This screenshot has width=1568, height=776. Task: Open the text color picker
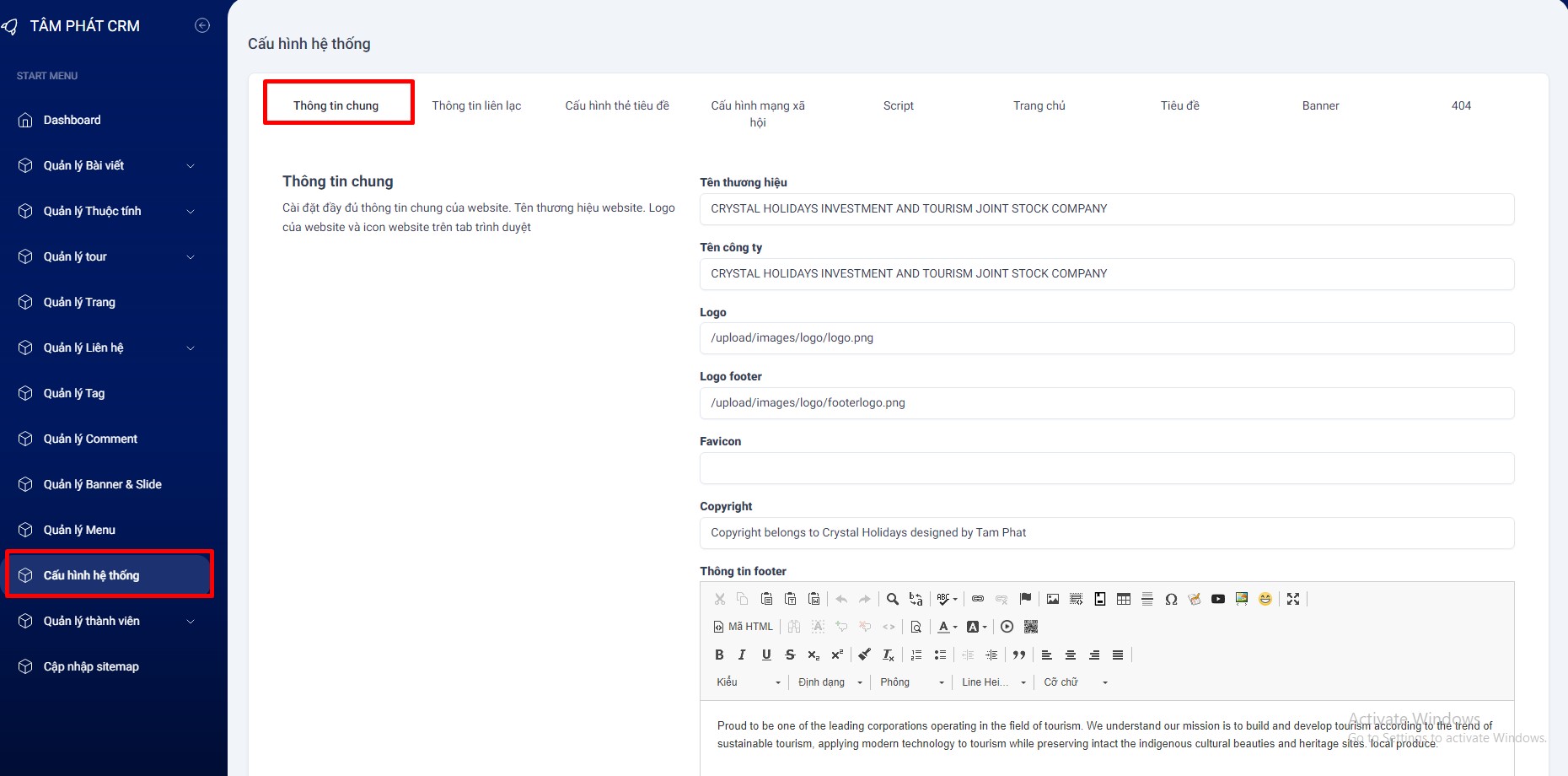click(948, 627)
